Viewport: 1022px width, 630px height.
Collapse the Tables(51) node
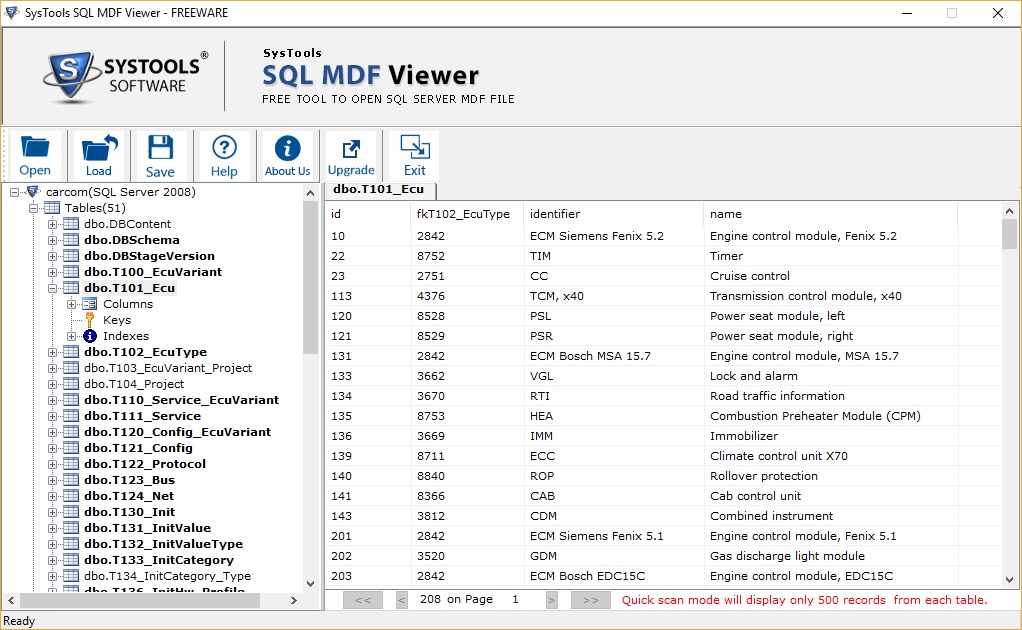[33, 208]
